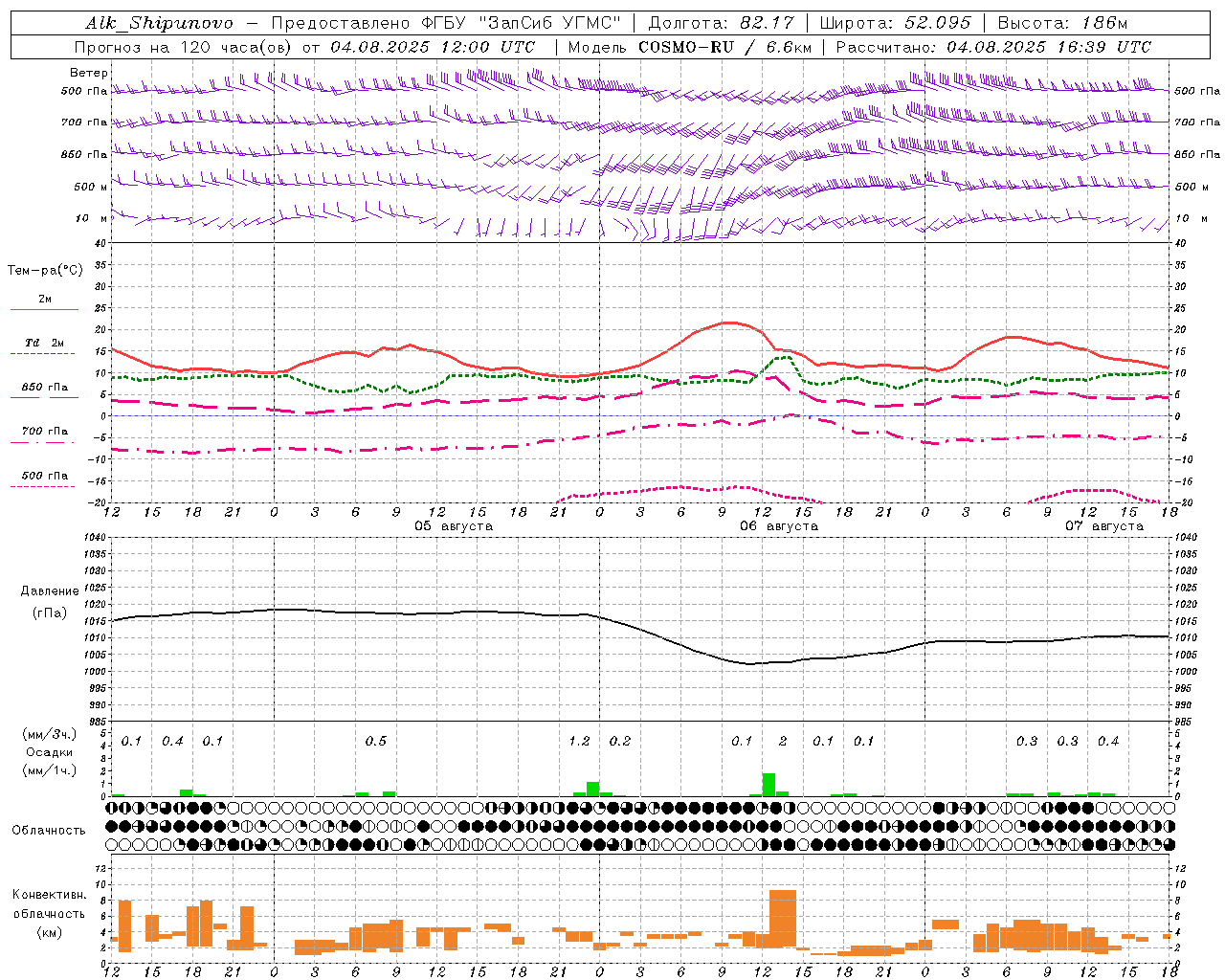The width and height of the screenshot is (1225, 980).
Task: Select the 'Долгота: 82.17' header field
Action: click(720, 23)
